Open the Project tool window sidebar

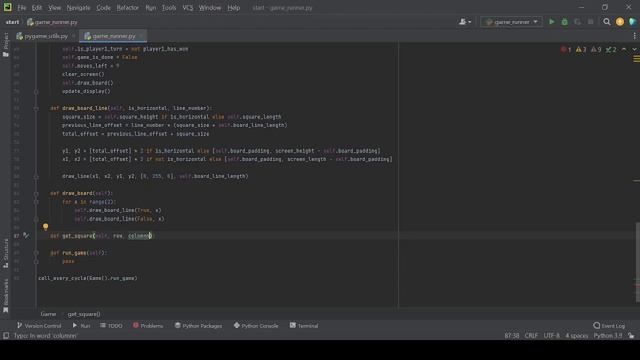click(x=6, y=45)
